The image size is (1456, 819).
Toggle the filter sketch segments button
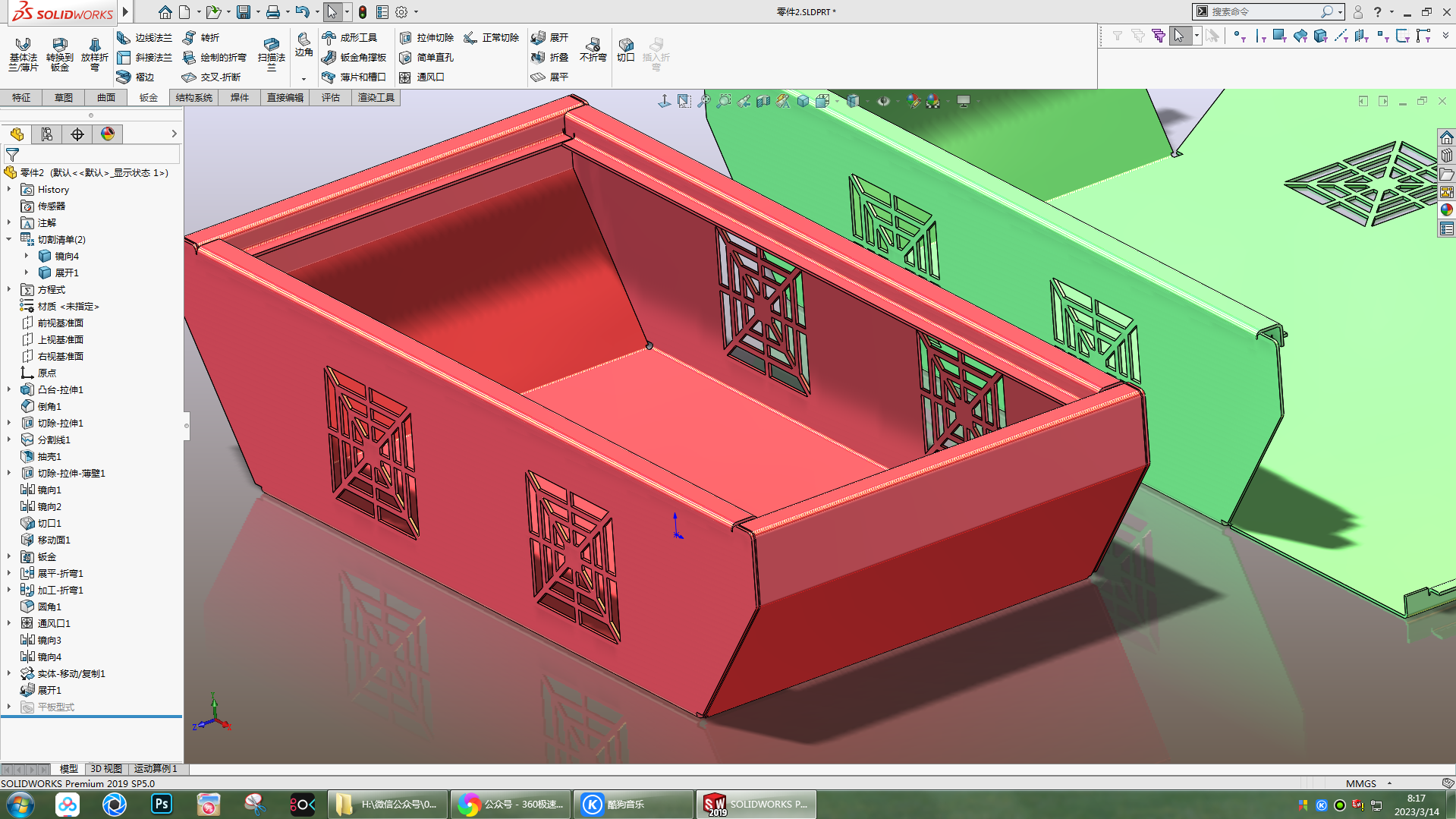pos(1403,36)
